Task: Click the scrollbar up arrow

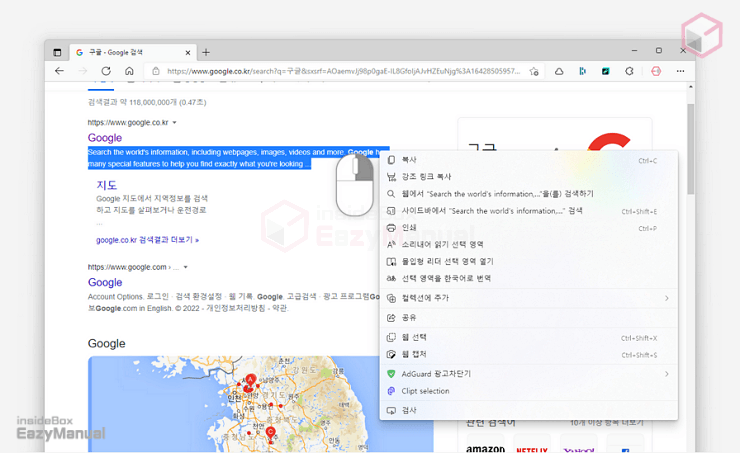Action: 690,87
